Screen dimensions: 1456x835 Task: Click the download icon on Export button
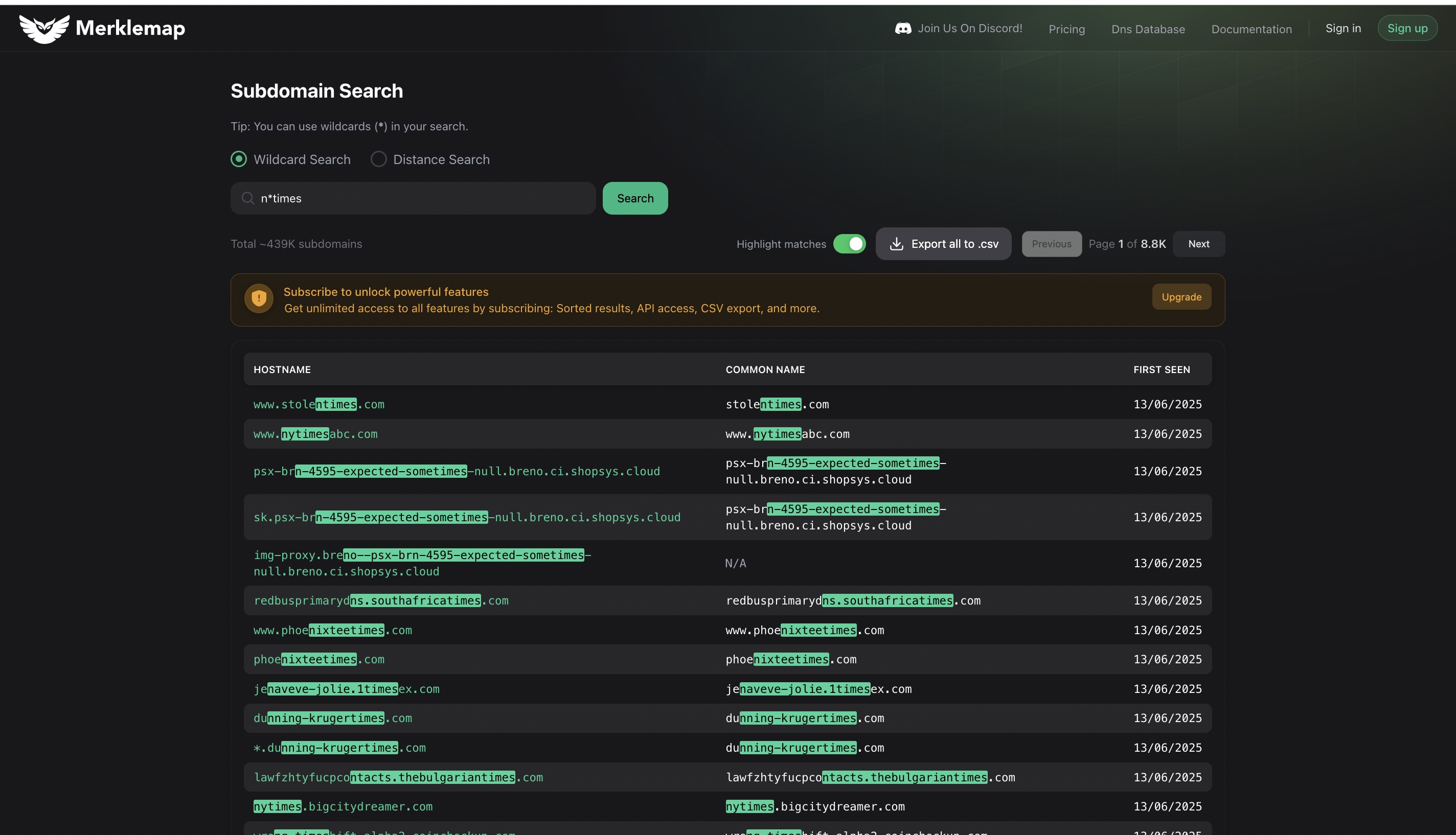(x=896, y=244)
